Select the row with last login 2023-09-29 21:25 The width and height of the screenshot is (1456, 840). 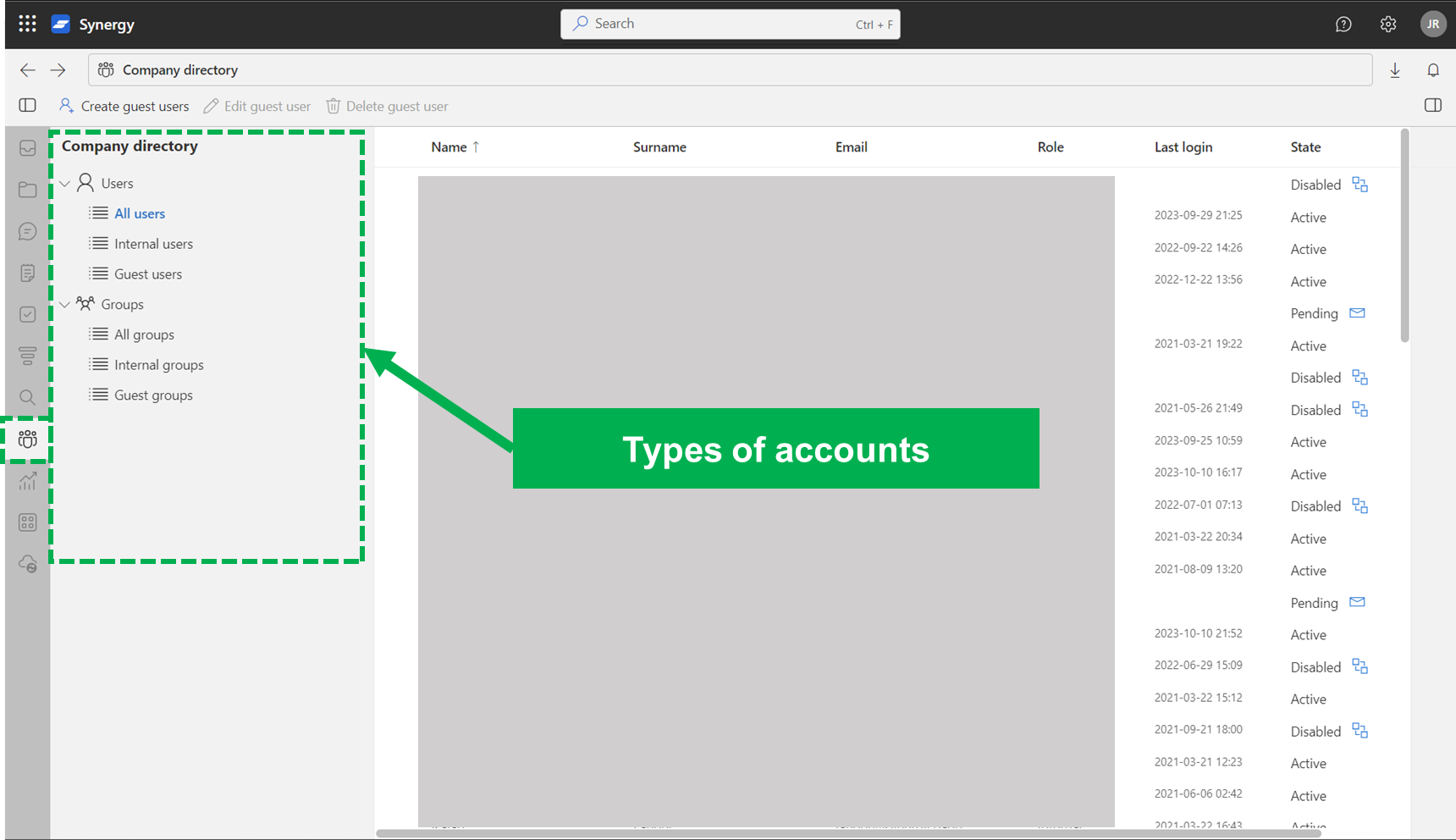886,217
